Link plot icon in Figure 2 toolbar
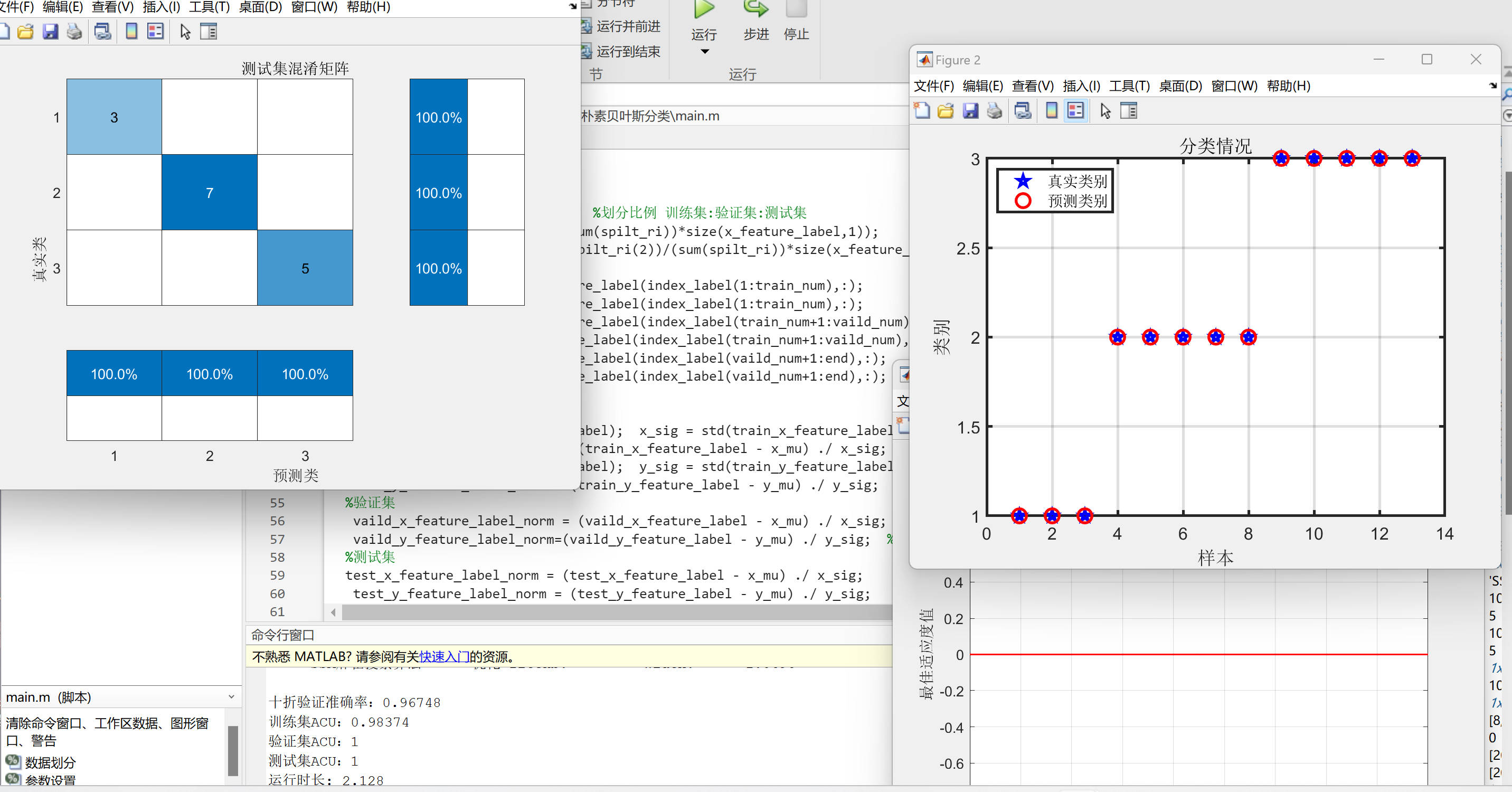The height and width of the screenshot is (792, 1512). tap(1023, 110)
